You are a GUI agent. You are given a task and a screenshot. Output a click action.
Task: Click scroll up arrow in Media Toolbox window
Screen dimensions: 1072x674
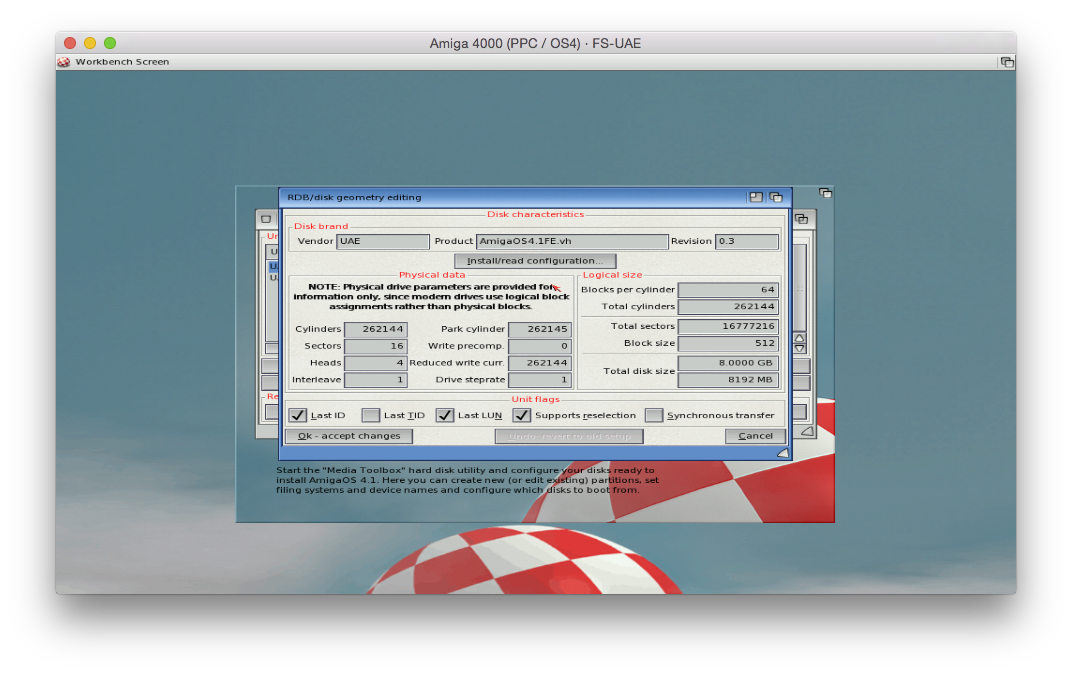pos(799,338)
